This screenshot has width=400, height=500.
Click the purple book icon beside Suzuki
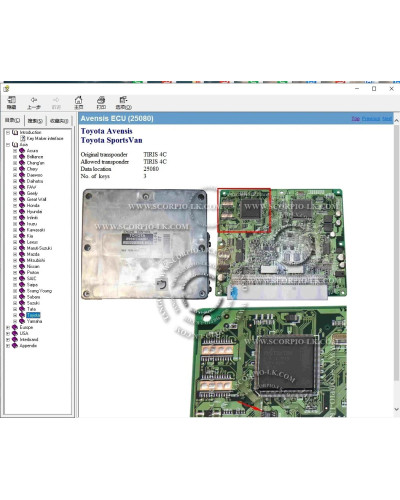[22, 303]
